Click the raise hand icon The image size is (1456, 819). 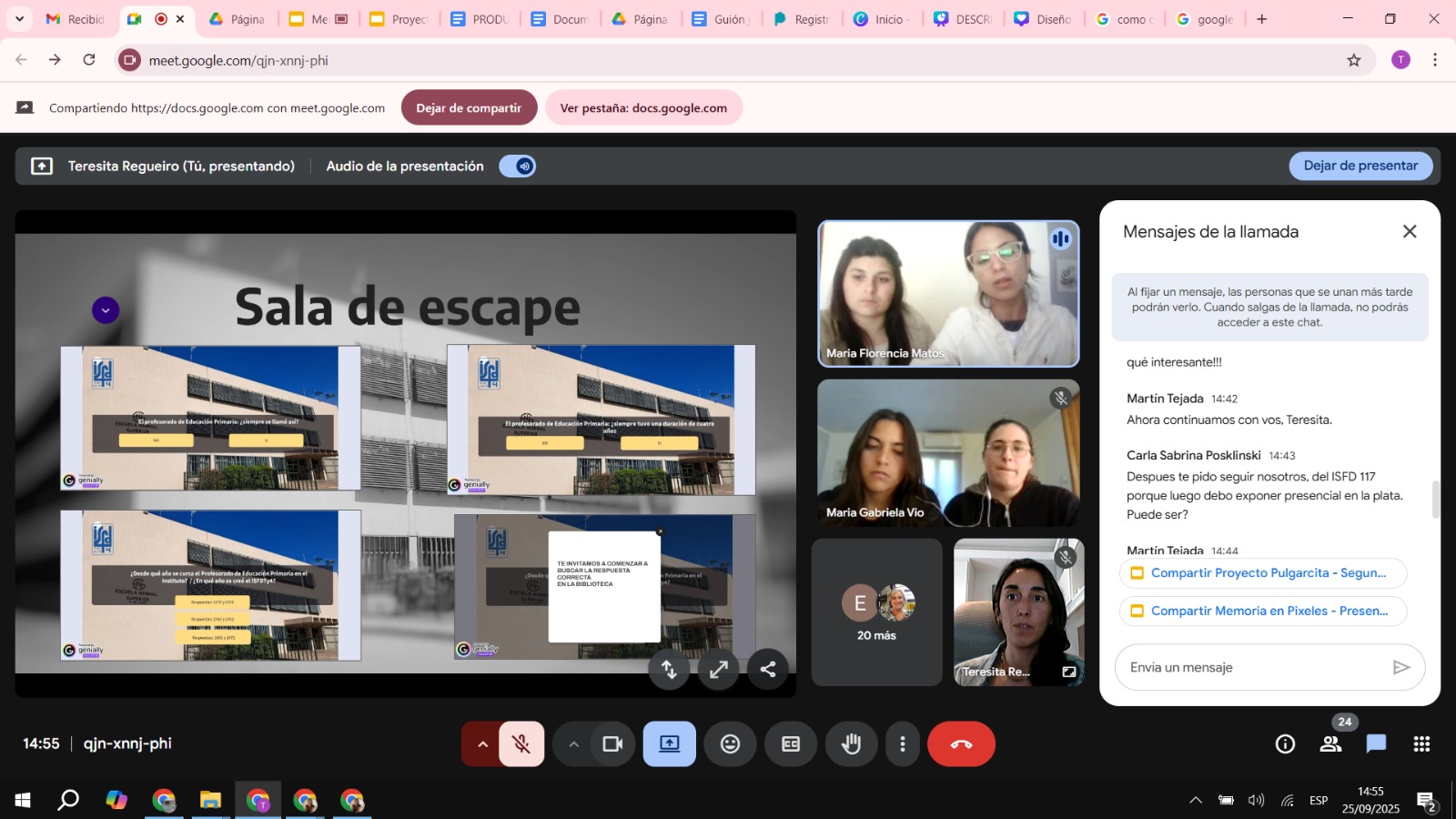[x=851, y=744]
